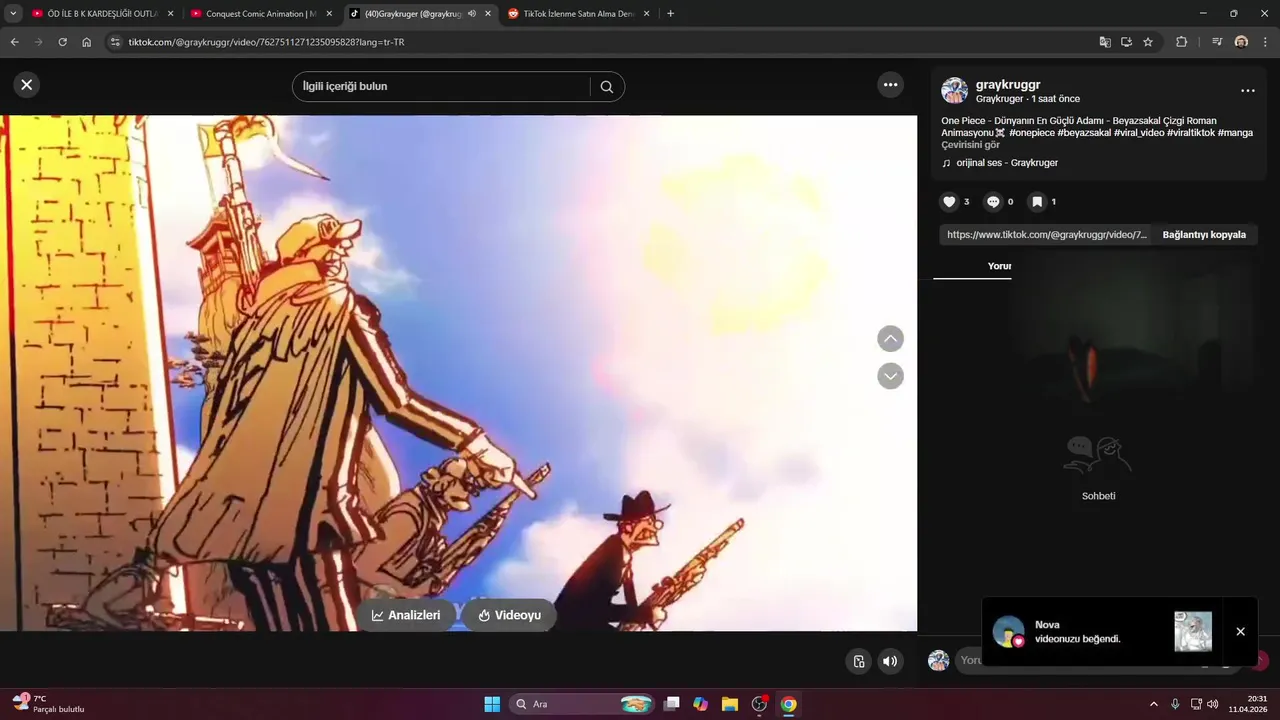Open weather widget showing 7°C
The image size is (1280, 720).
[48, 704]
